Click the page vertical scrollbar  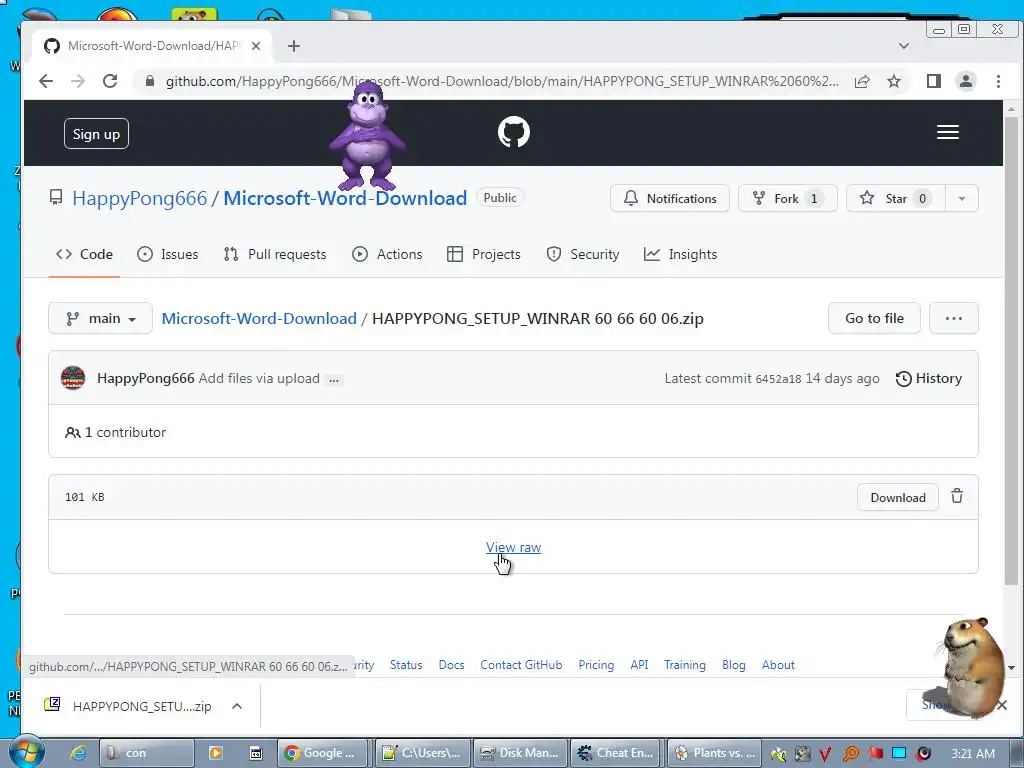[x=1011, y=353]
